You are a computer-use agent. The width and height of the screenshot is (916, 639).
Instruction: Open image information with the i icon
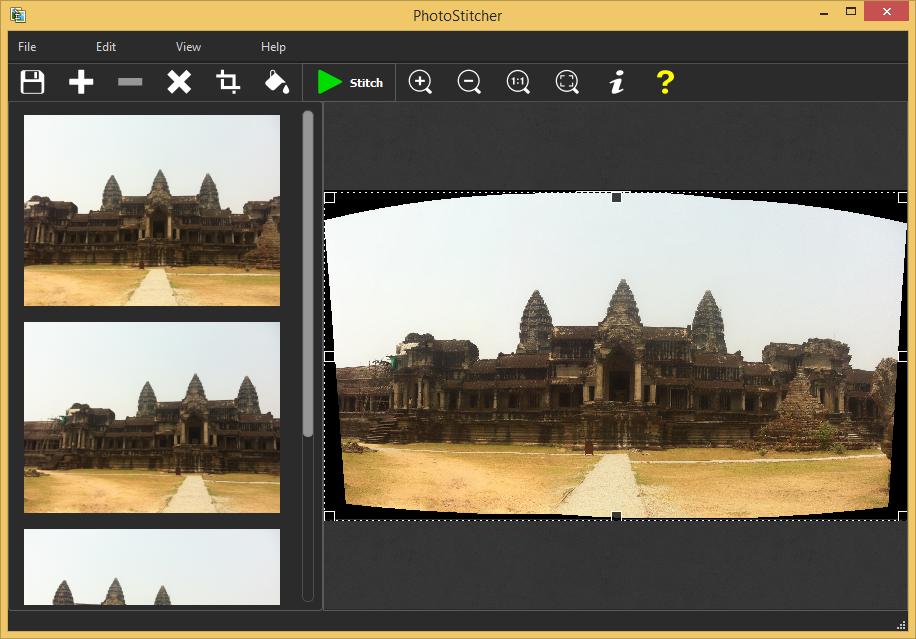615,82
